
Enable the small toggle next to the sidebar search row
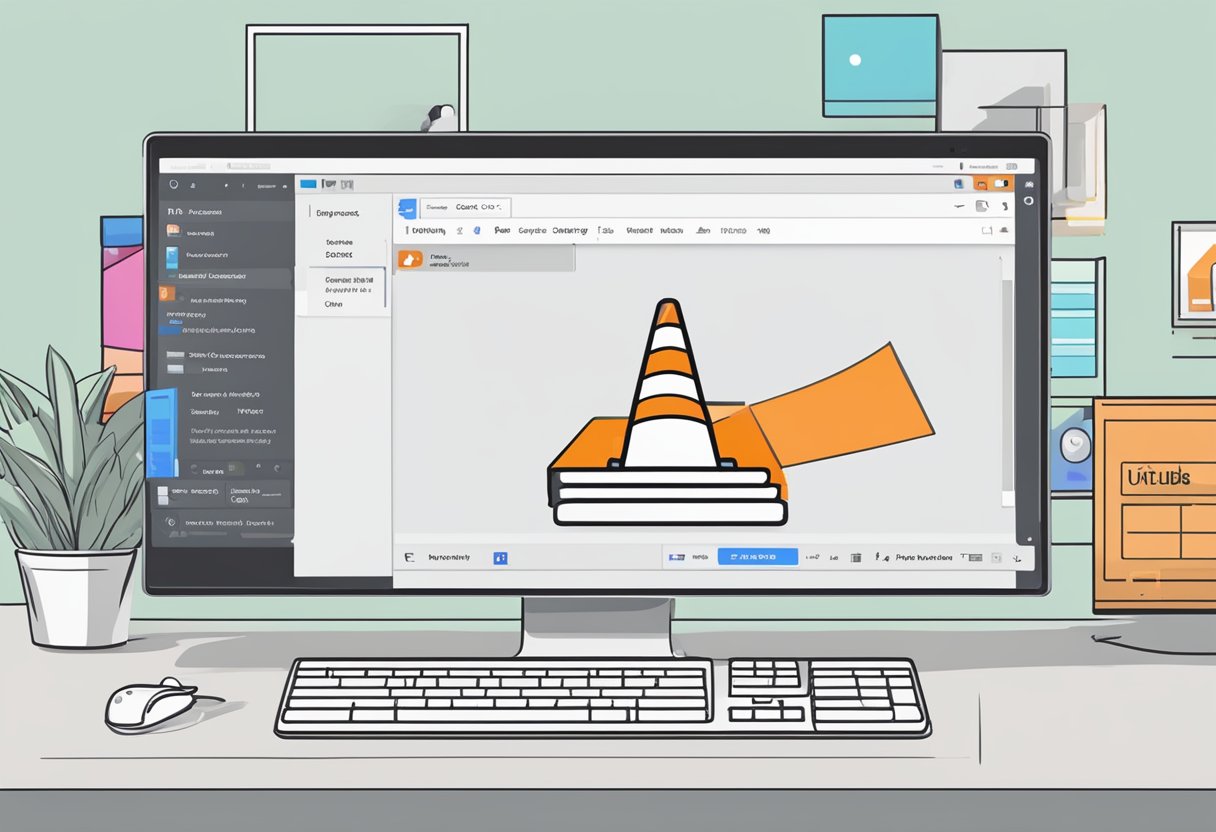coord(236,469)
